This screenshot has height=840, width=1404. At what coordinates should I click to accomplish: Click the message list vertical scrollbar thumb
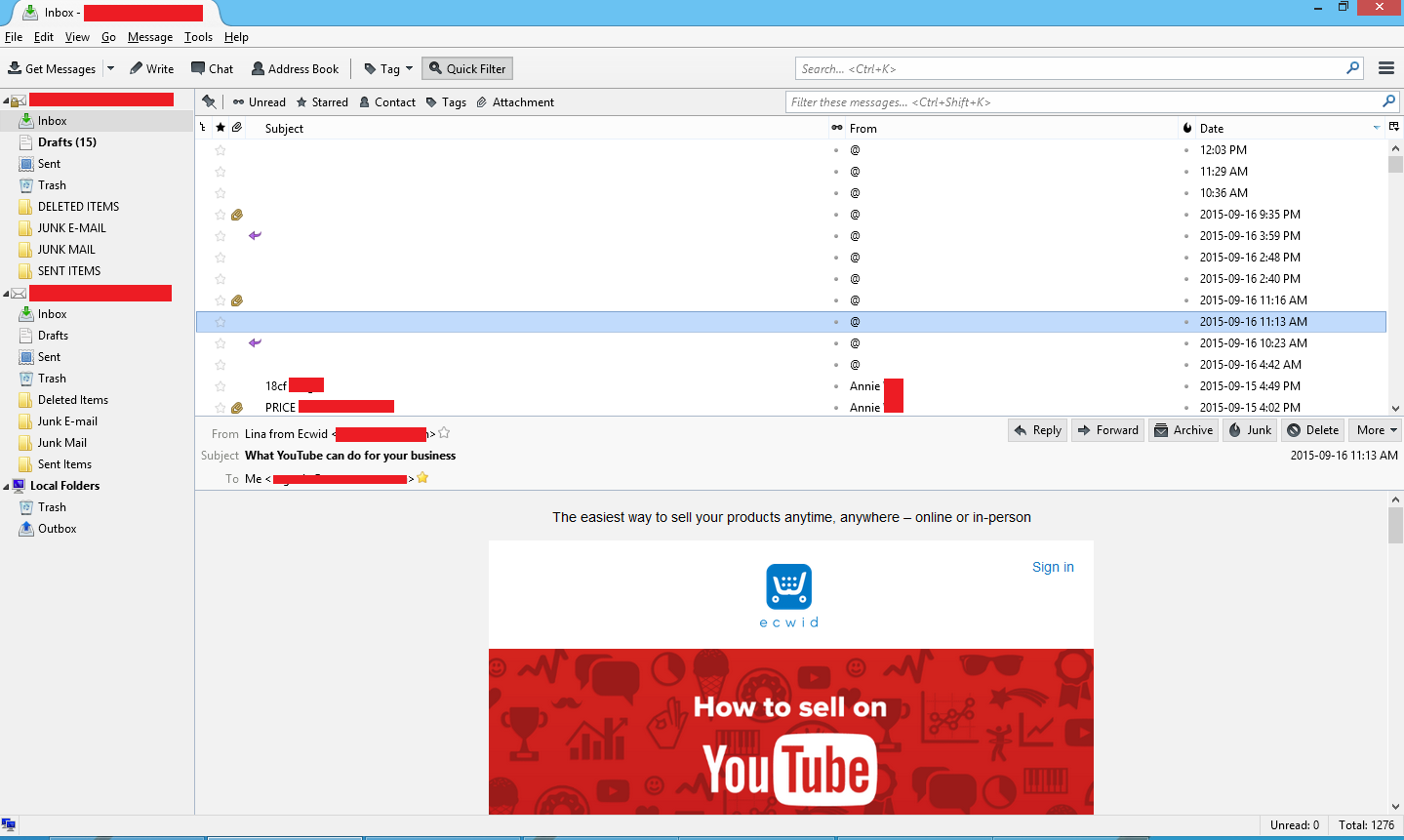point(1395,164)
